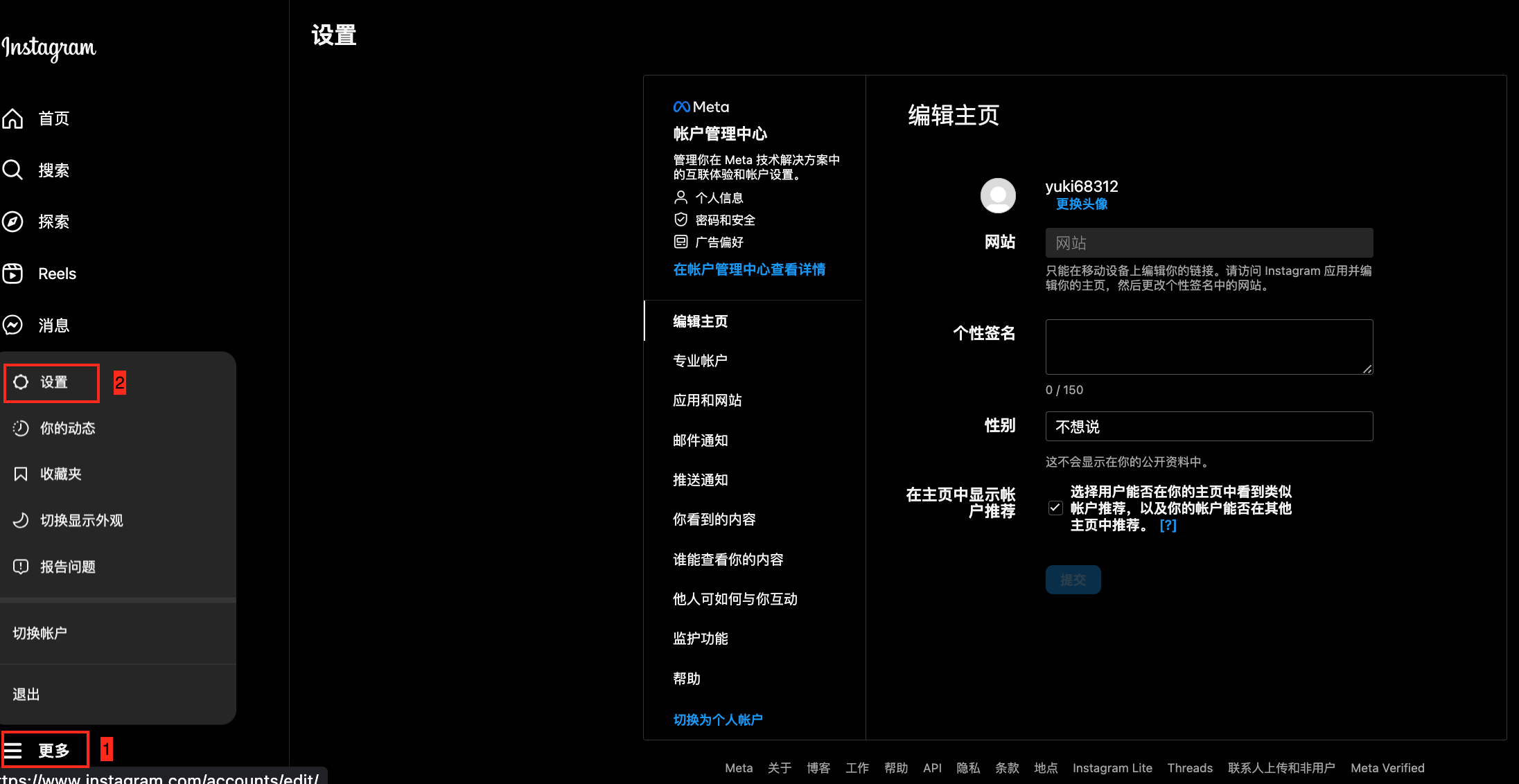Click the 广告偏好 icon
Screen dimensions: 1519x784
click(681, 242)
